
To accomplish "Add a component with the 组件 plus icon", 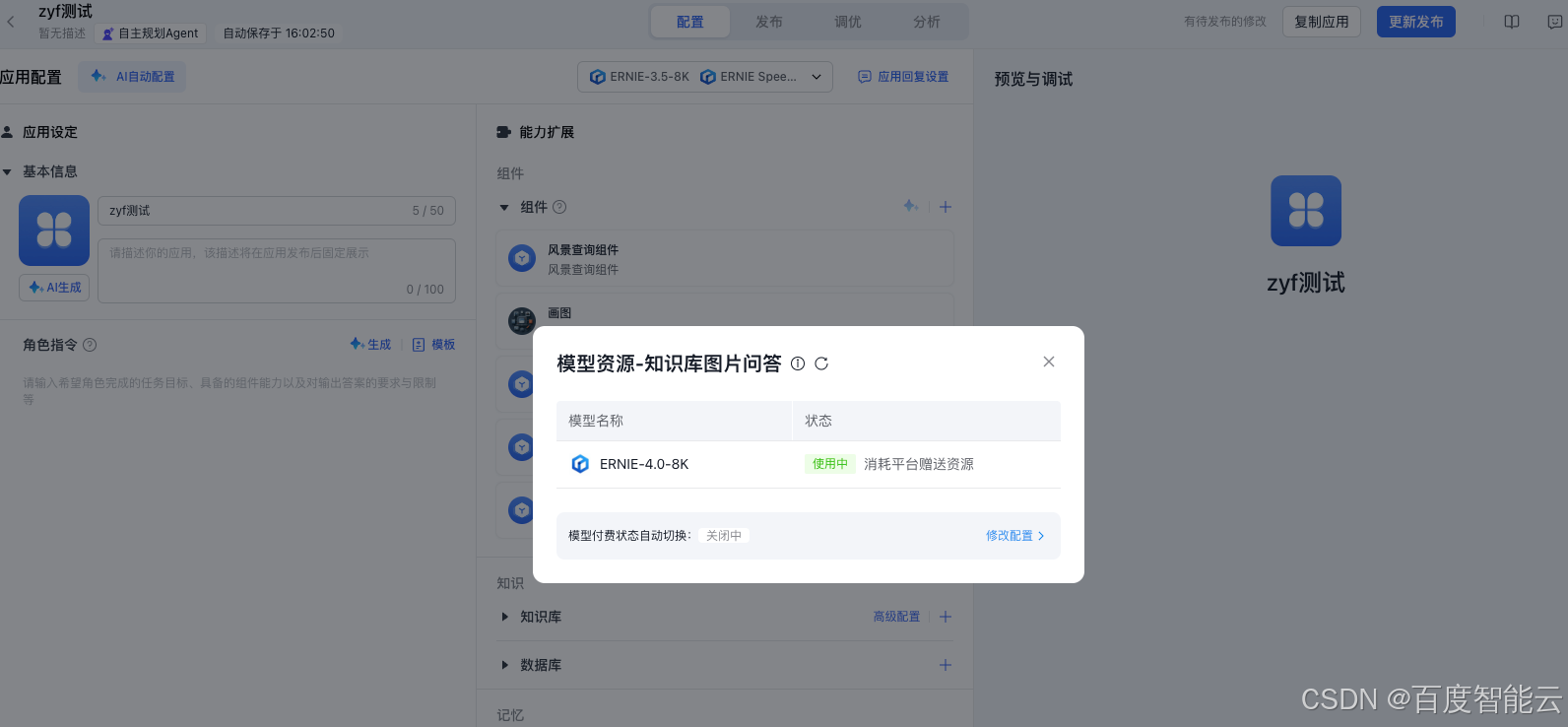I will (946, 207).
